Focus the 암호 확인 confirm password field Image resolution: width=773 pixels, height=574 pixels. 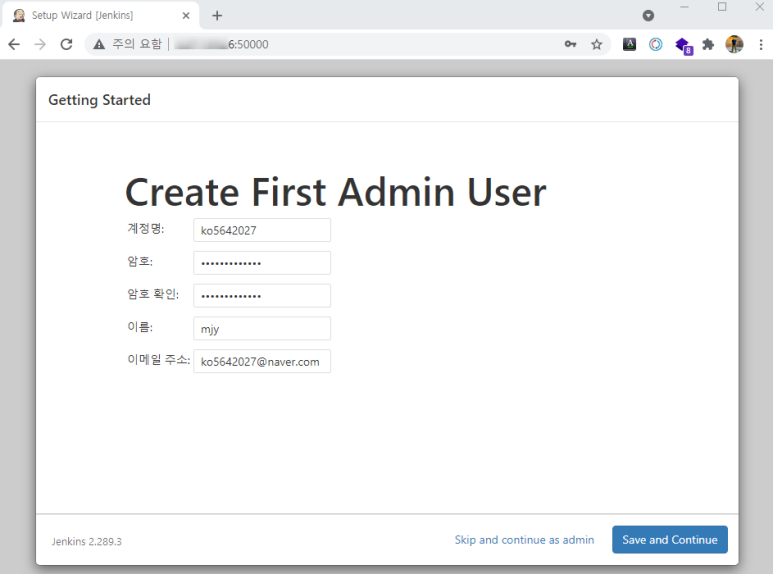[262, 296]
